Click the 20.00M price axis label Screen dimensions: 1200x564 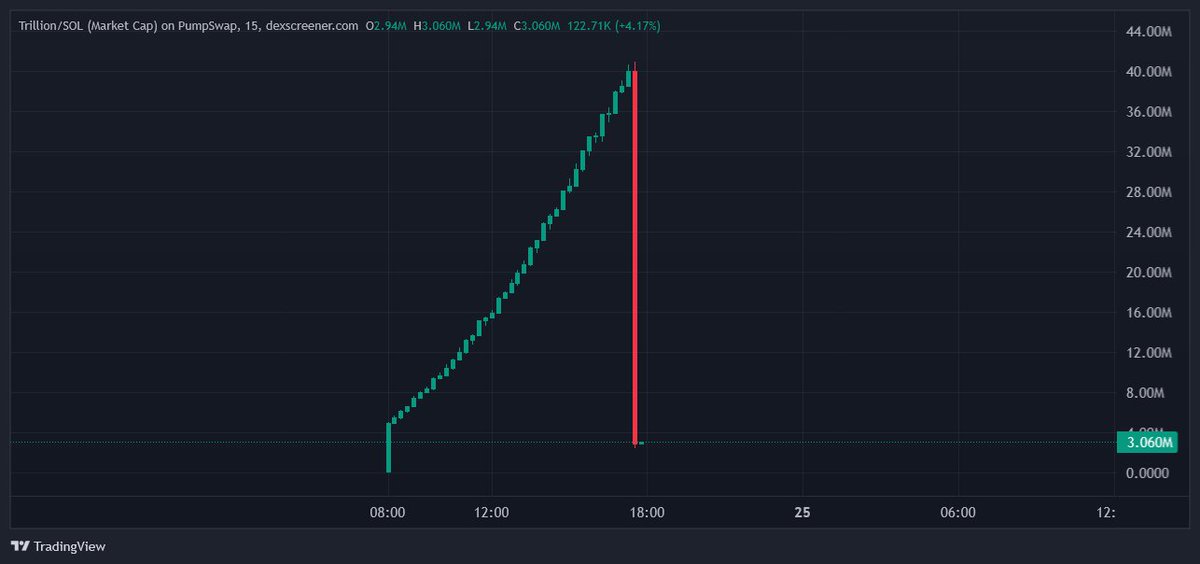(x=1148, y=272)
